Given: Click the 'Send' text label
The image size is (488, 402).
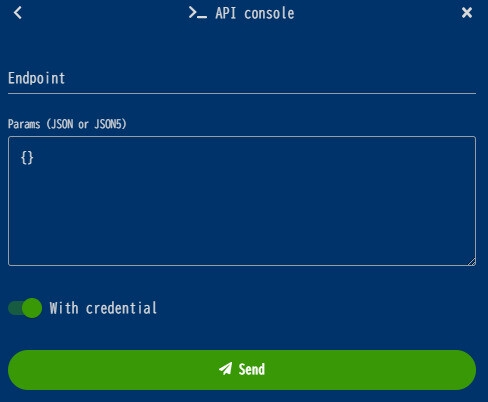Looking at the screenshot, I should click(252, 369).
